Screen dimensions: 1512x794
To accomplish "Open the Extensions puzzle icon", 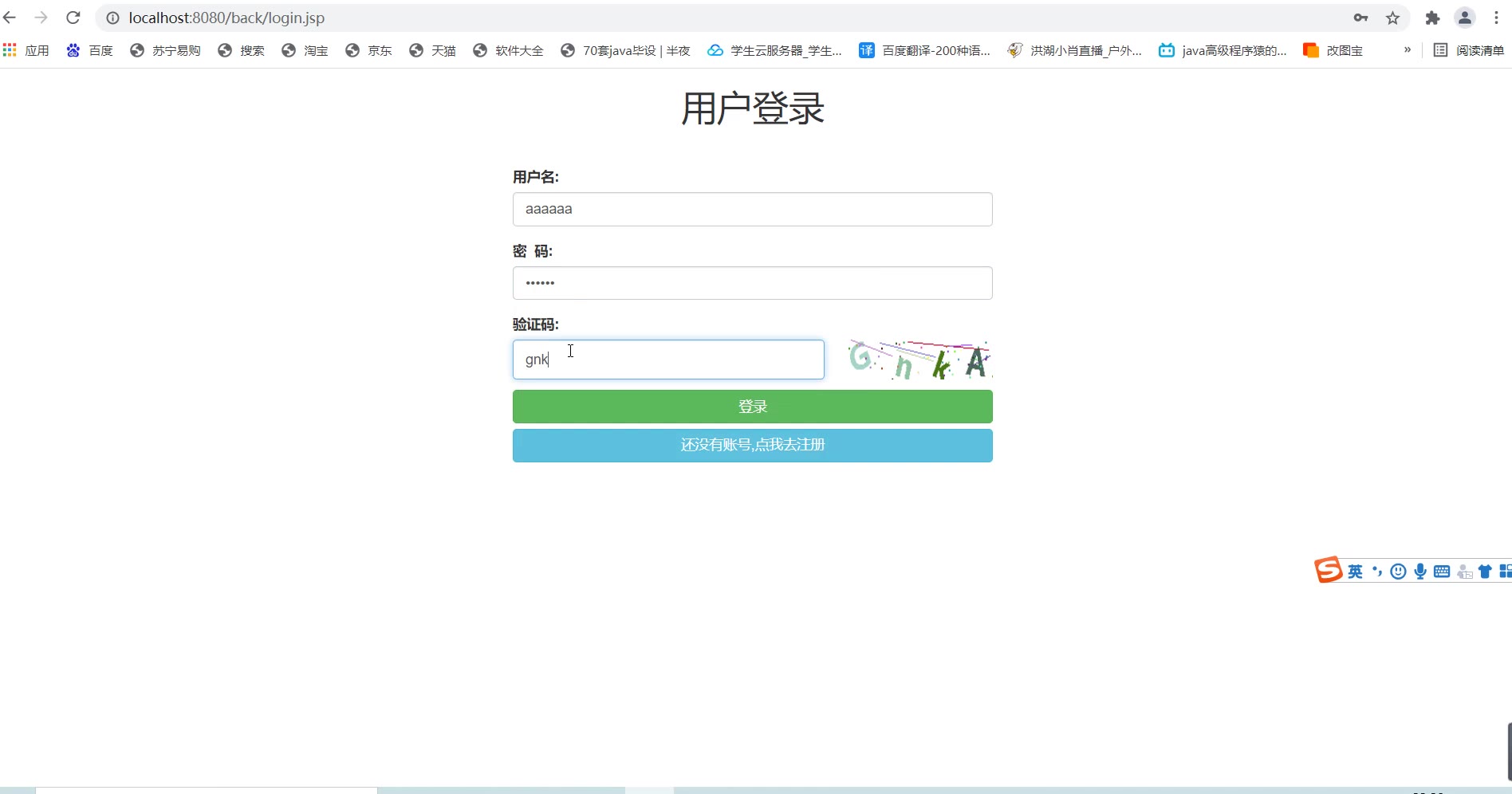I will click(x=1433, y=18).
